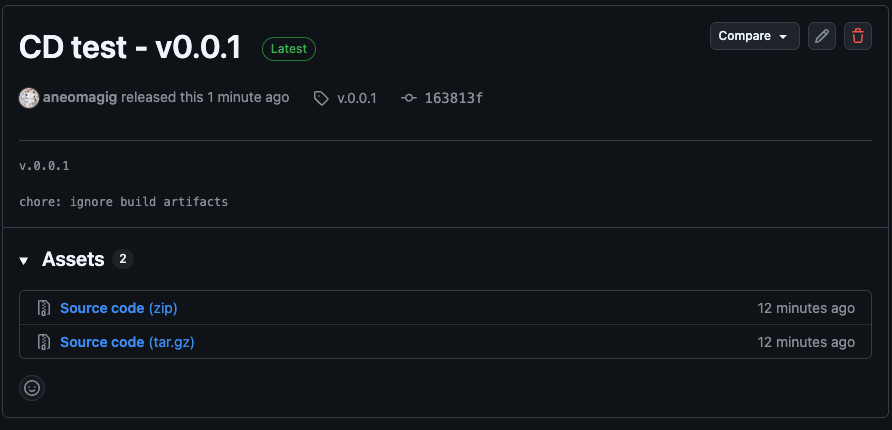Image resolution: width=892 pixels, height=430 pixels.
Task: Click the commit icon beside 163813f
Action: 408,98
